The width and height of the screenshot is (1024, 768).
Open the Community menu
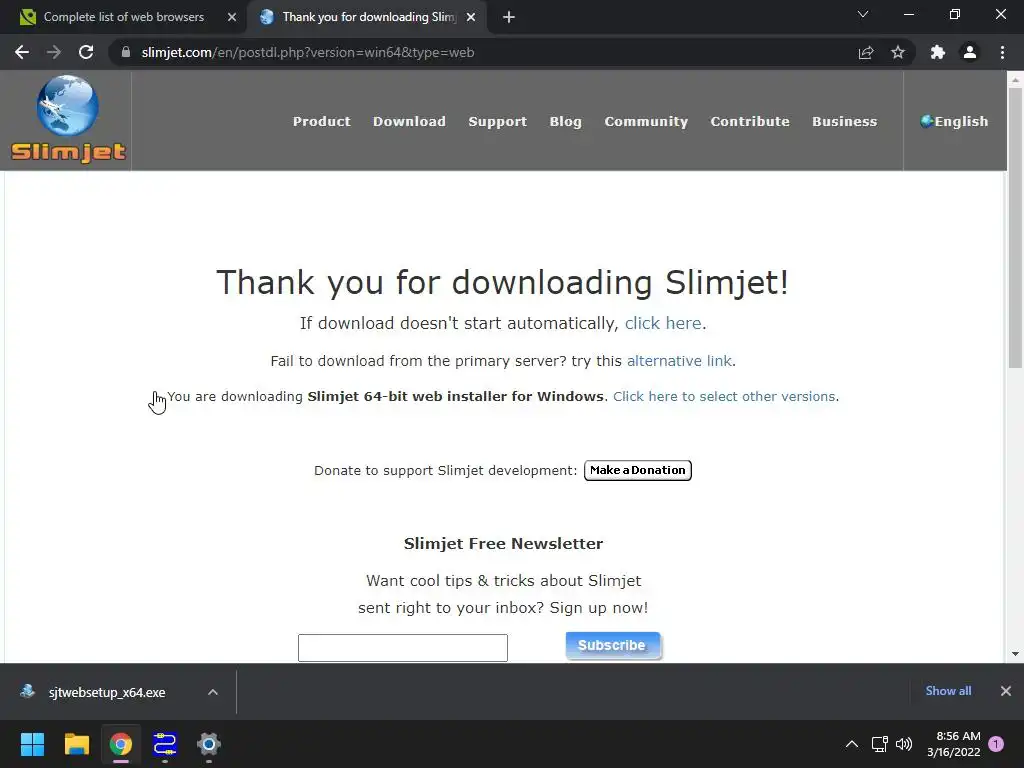point(646,121)
